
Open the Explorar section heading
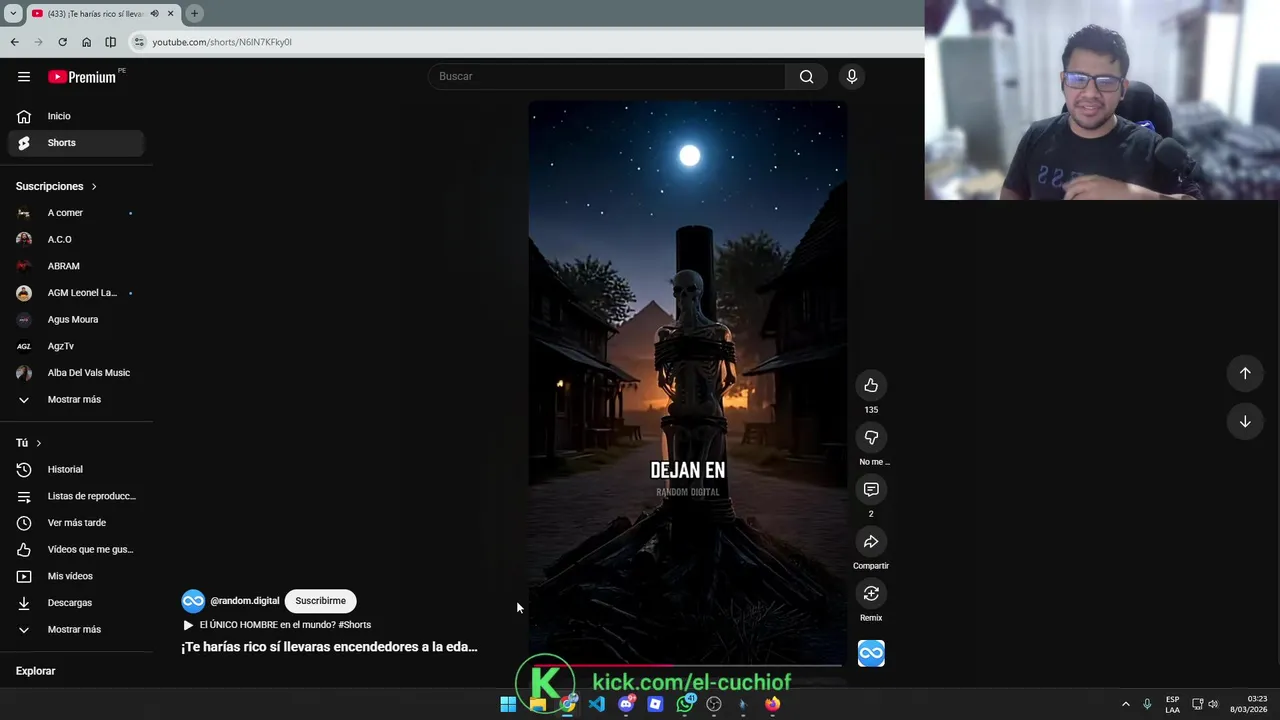coord(35,671)
